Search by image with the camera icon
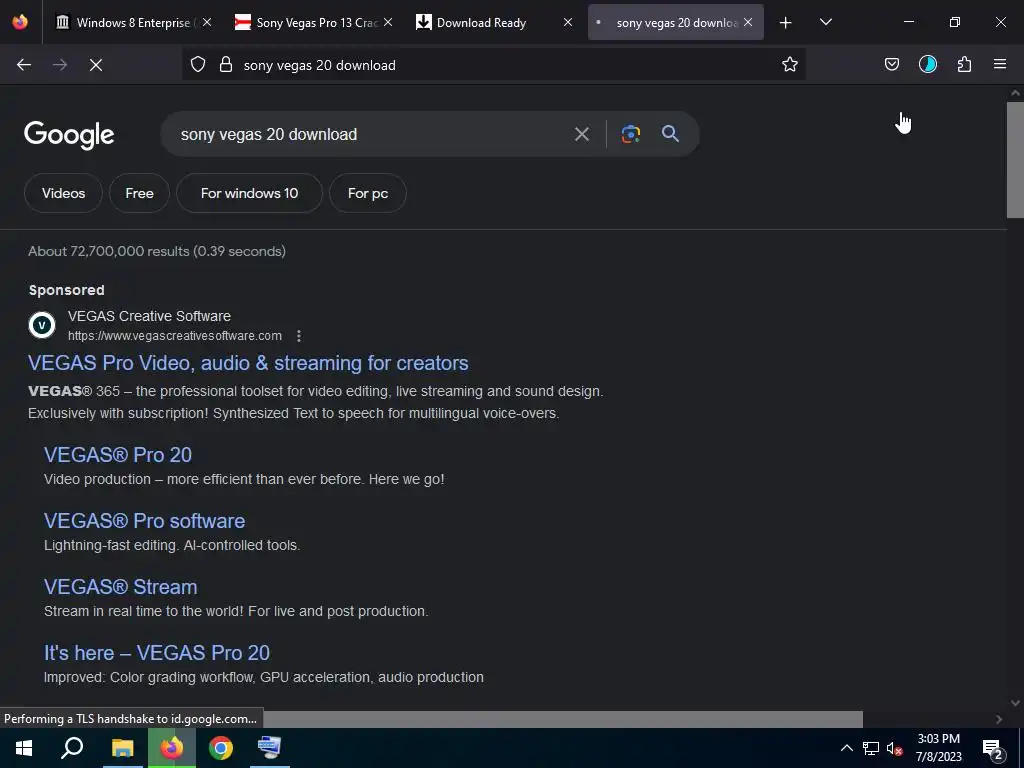The width and height of the screenshot is (1024, 768). 630,134
